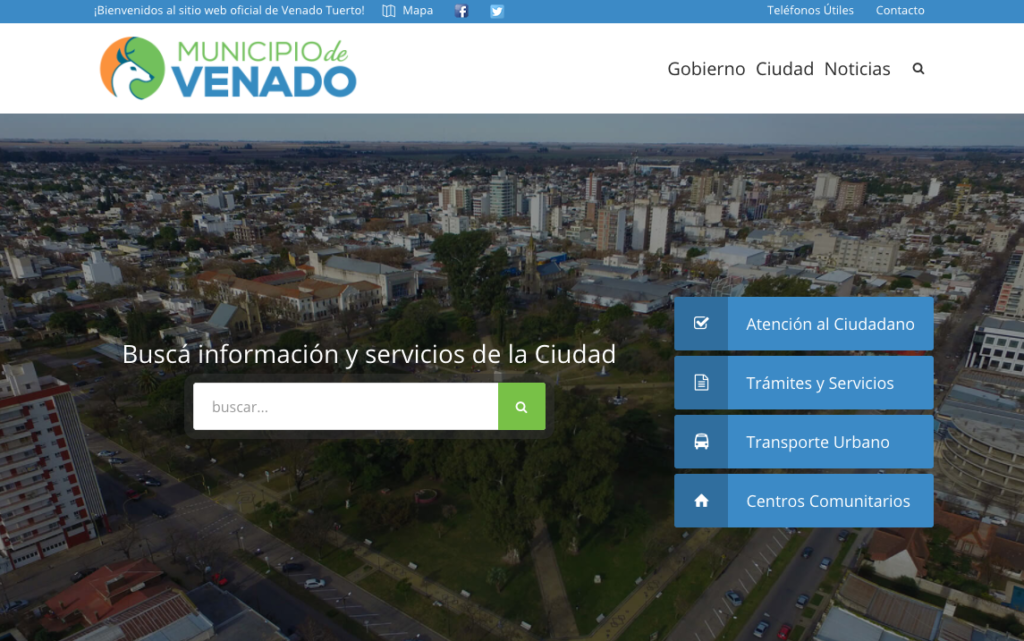Click the document icon of Trámites y Servicios
The image size is (1024, 641).
click(x=701, y=383)
